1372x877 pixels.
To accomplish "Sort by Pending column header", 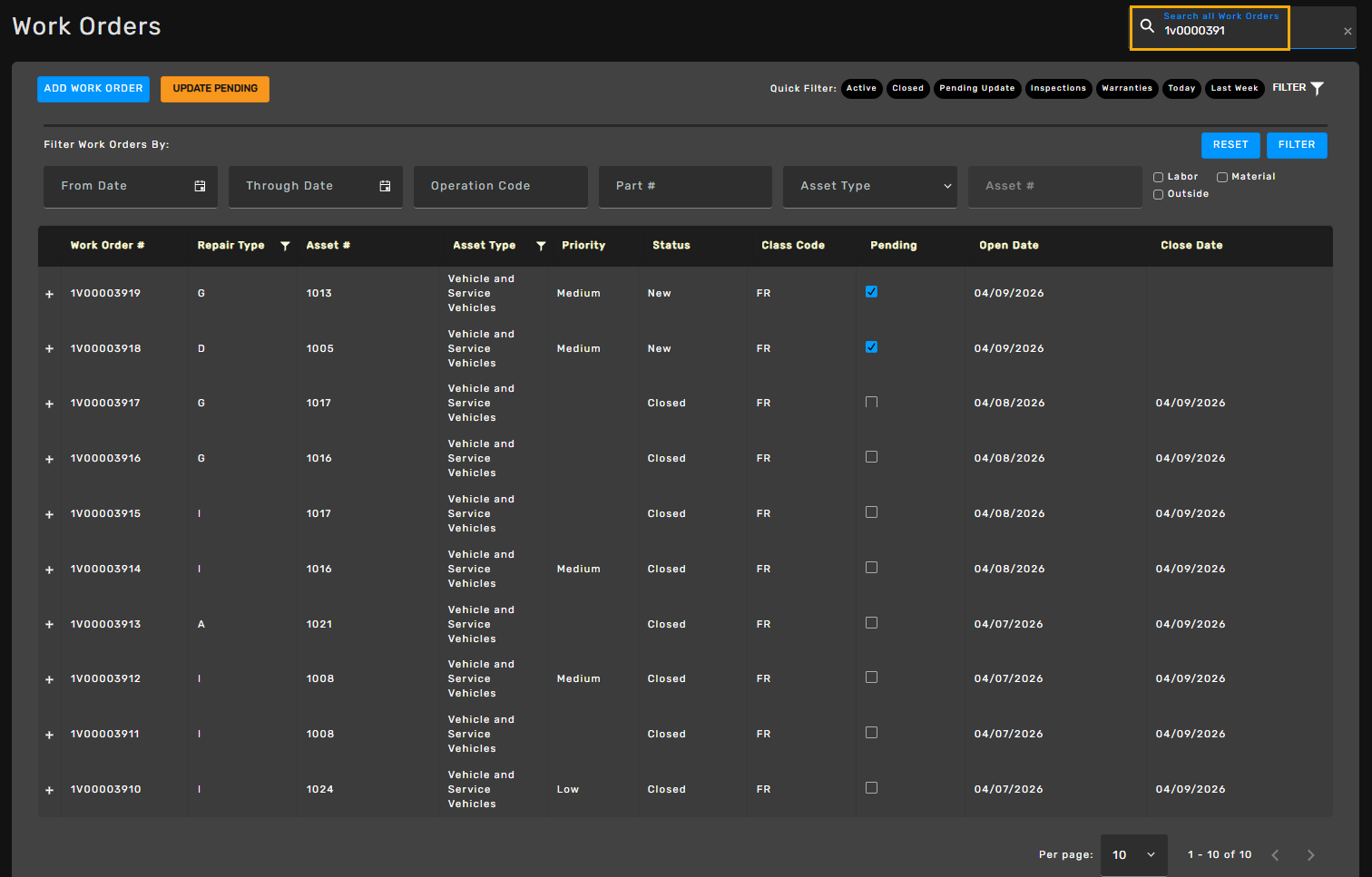I will [x=894, y=246].
